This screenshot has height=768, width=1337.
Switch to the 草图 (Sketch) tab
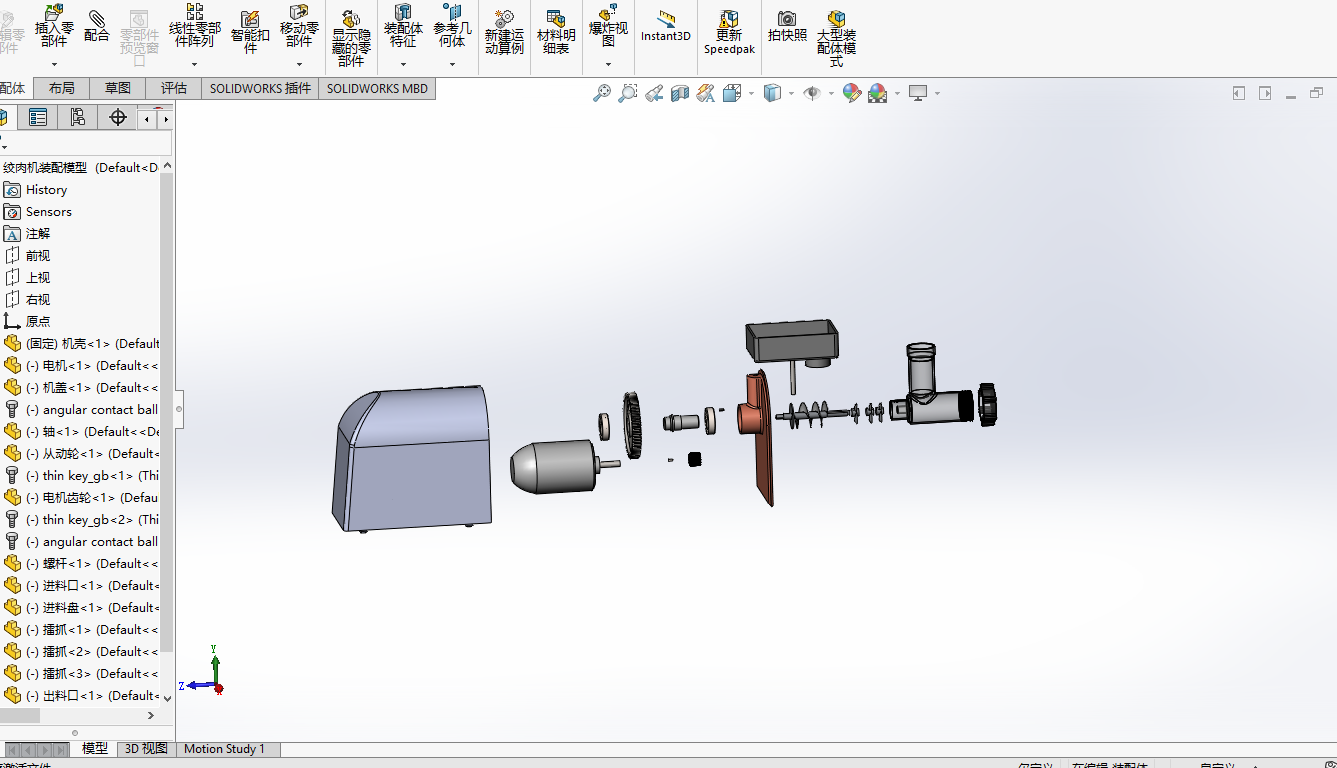118,88
